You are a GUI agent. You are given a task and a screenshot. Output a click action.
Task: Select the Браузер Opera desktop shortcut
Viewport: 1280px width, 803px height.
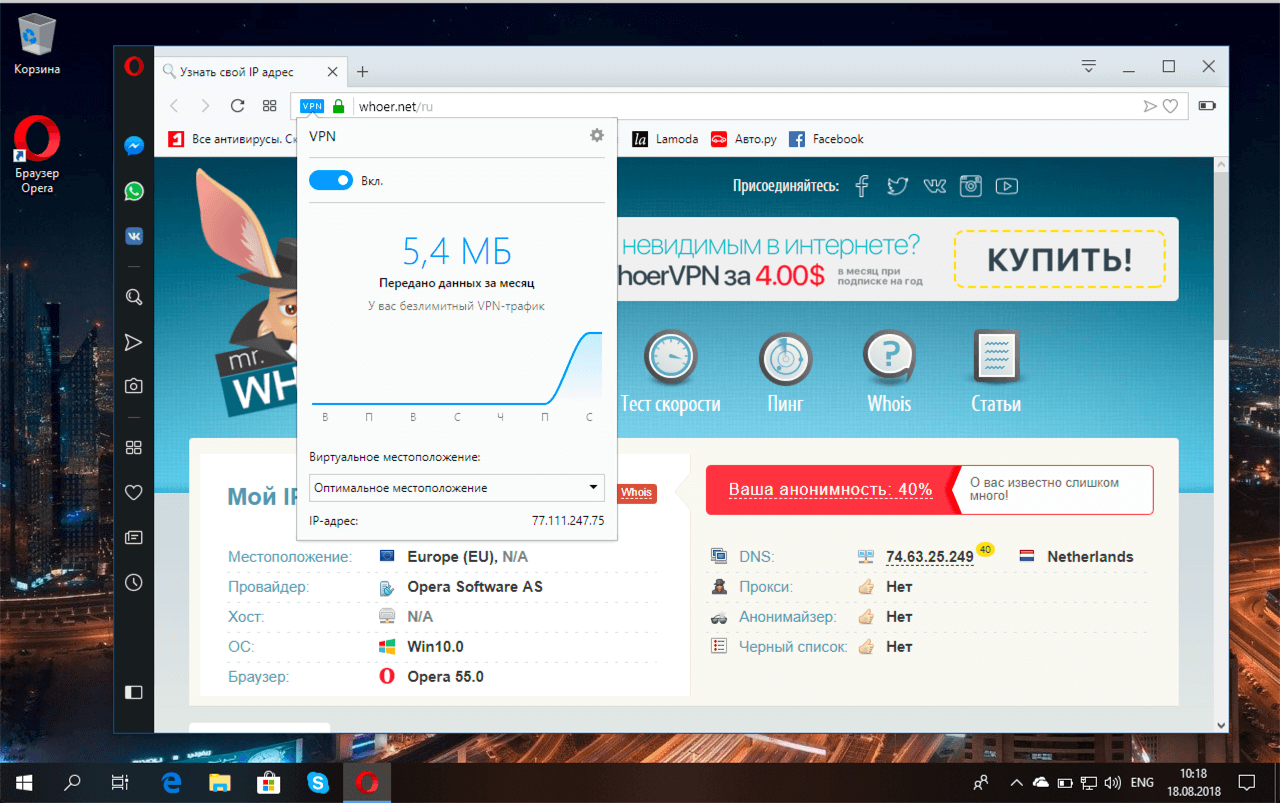pos(37,155)
